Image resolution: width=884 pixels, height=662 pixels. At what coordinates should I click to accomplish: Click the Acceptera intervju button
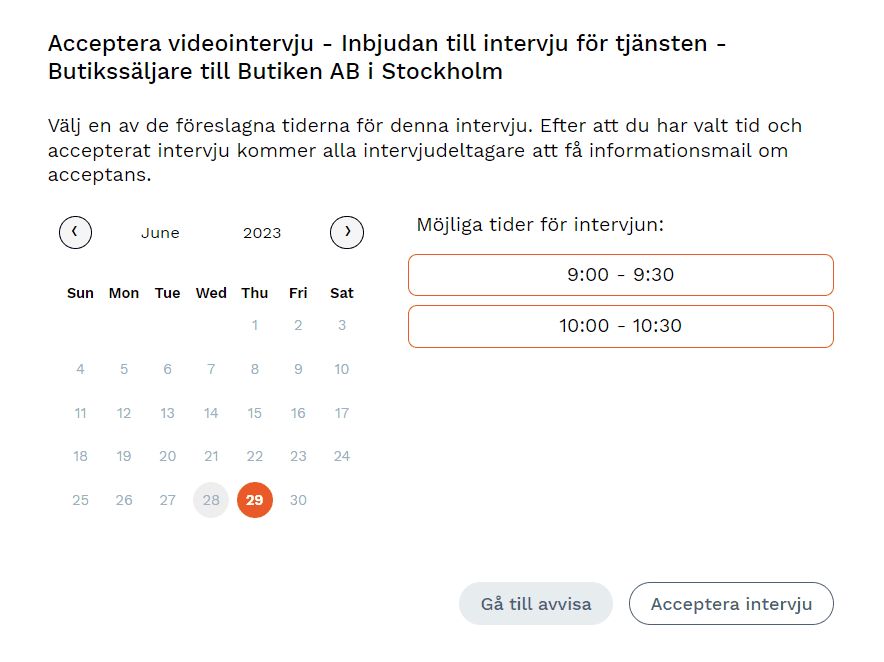click(731, 604)
